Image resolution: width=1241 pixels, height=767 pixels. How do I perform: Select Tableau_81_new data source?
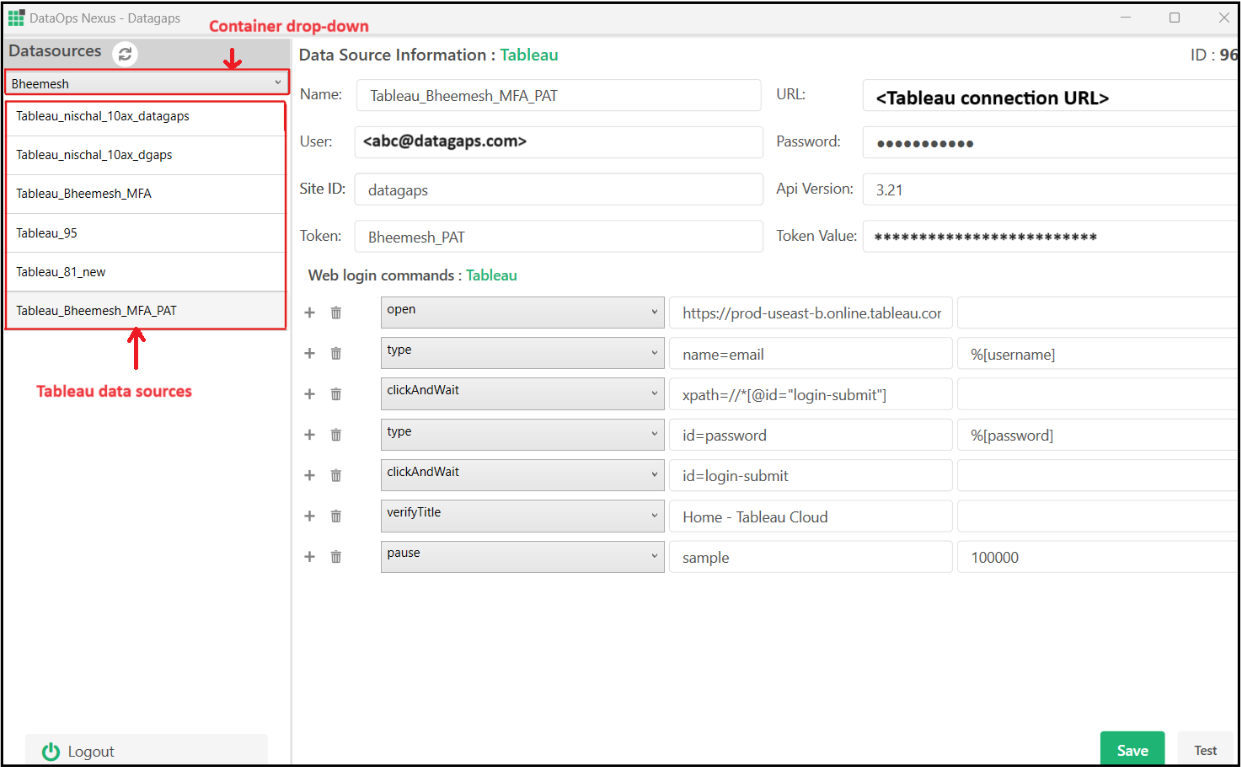click(145, 272)
